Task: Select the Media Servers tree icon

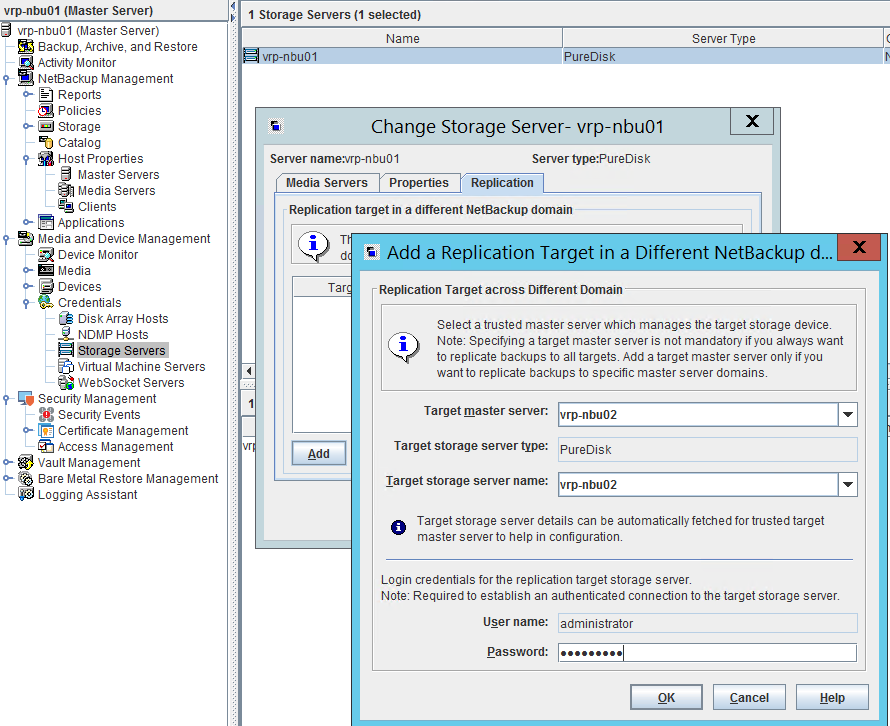Action: (66, 190)
